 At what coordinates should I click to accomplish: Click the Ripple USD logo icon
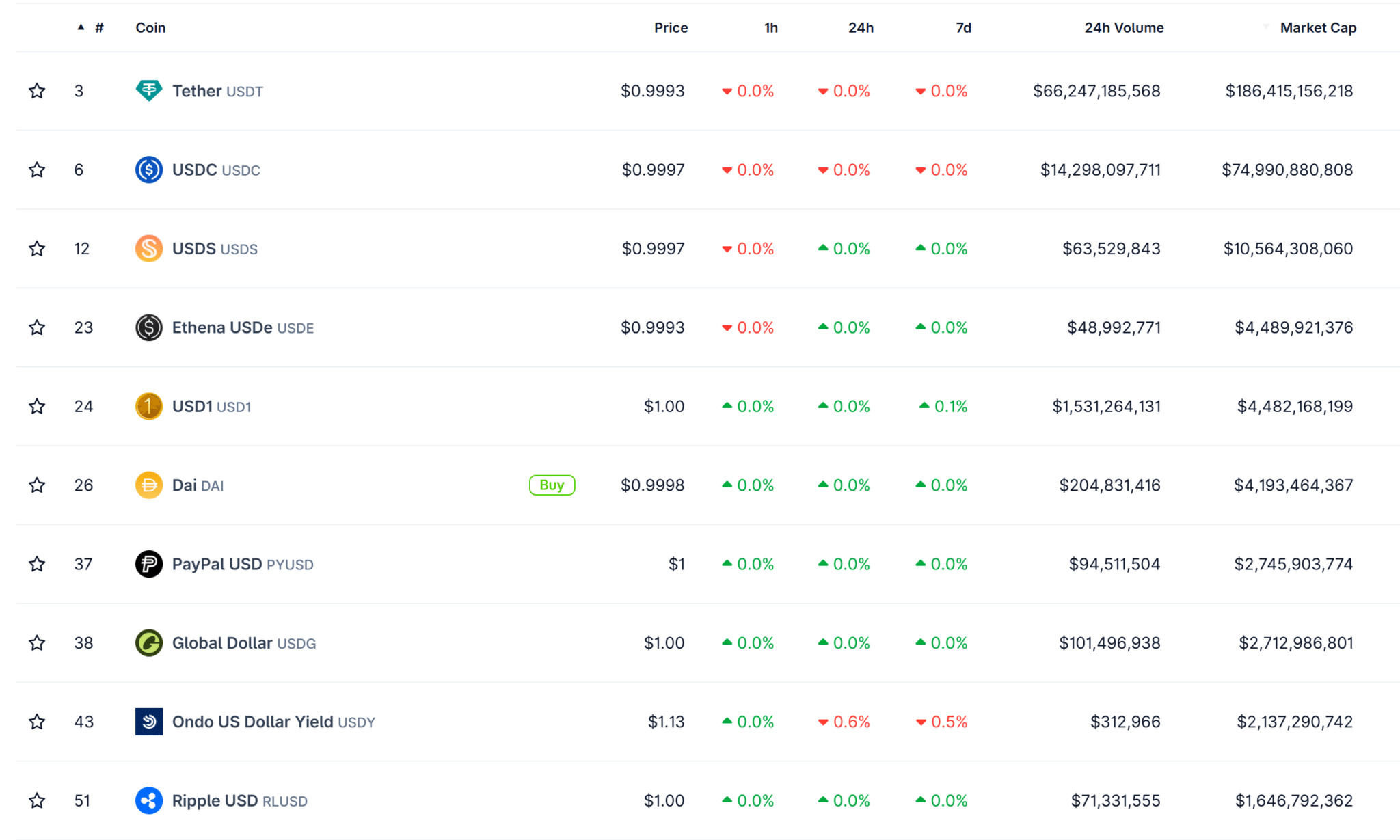[x=149, y=800]
